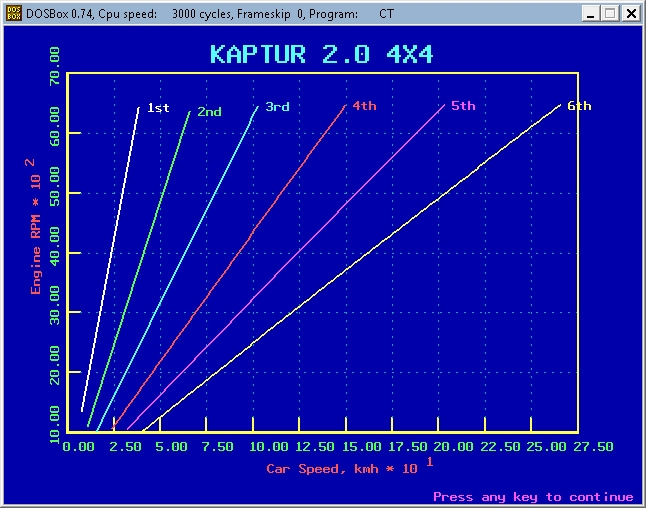Minimize the DOSBox window
The image size is (646, 508).
coord(590,14)
